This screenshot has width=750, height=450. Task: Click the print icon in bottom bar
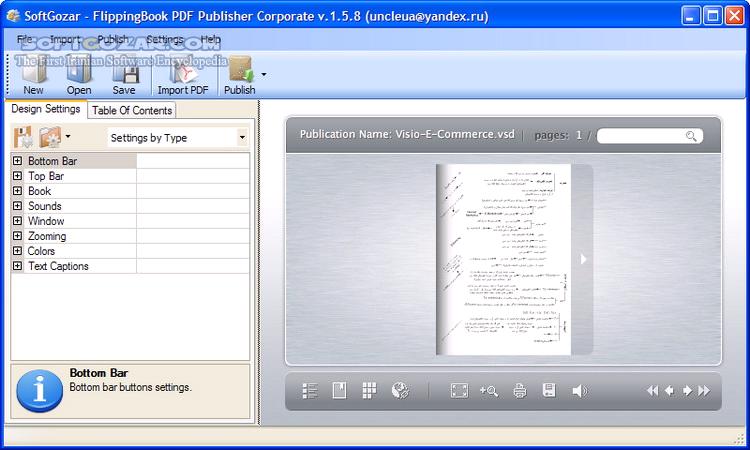tap(520, 391)
